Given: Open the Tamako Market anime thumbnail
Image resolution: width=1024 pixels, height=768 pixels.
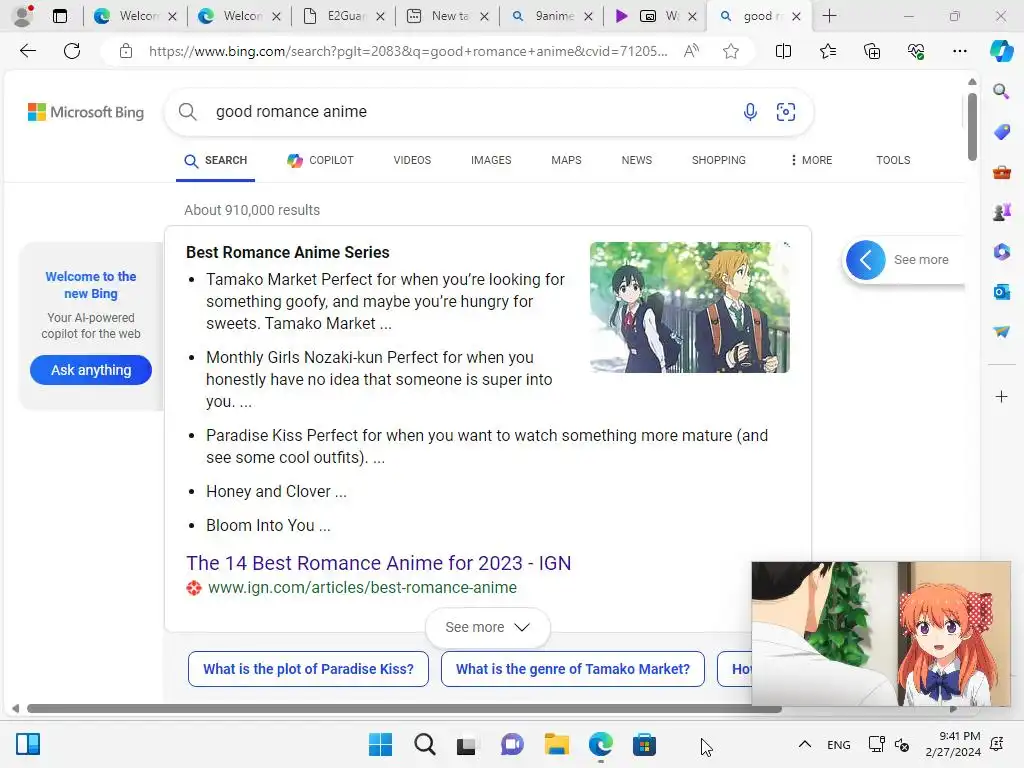Looking at the screenshot, I should coord(690,308).
